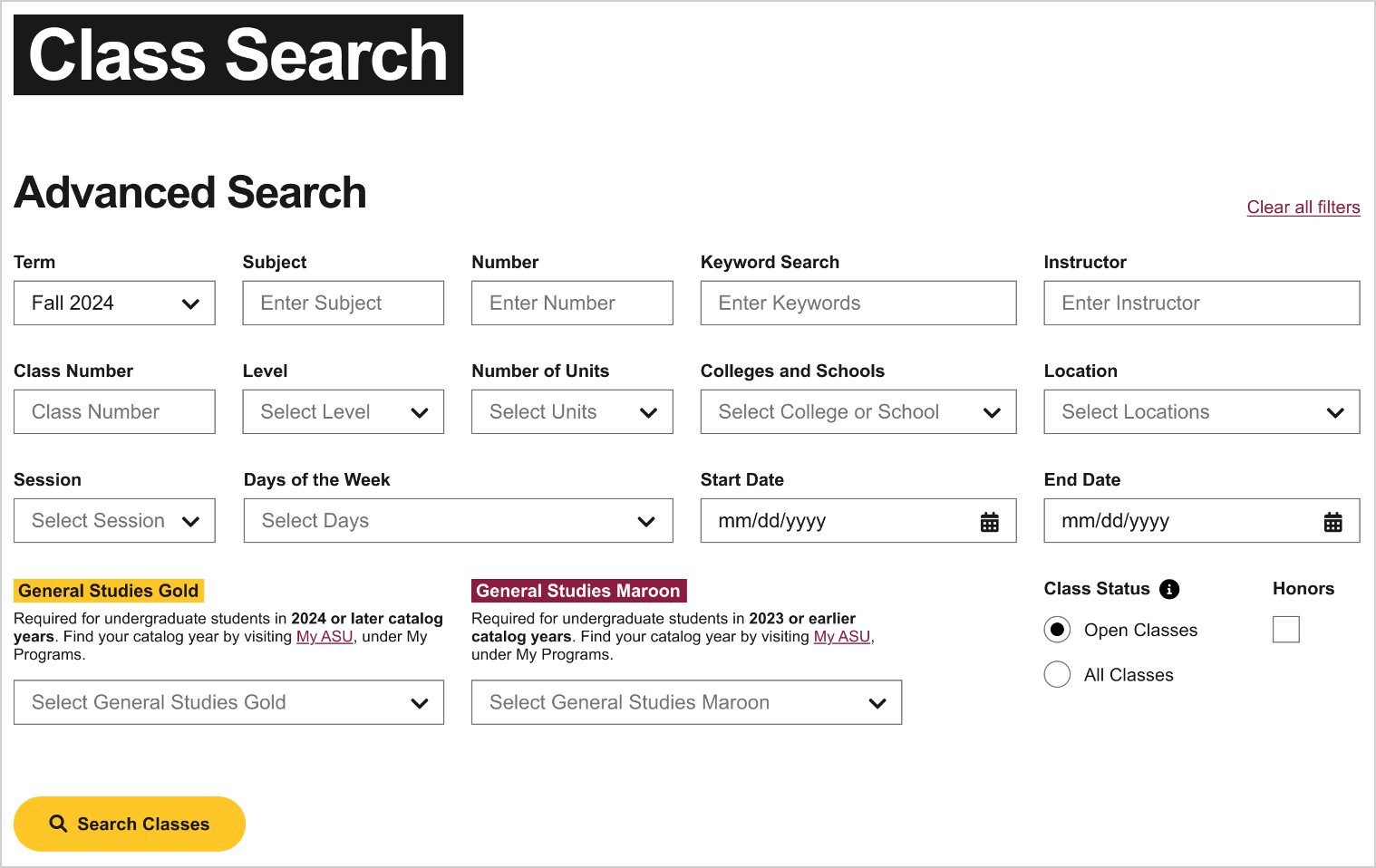The image size is (1376, 868).
Task: Click the Enter Subject input field
Action: (343, 303)
